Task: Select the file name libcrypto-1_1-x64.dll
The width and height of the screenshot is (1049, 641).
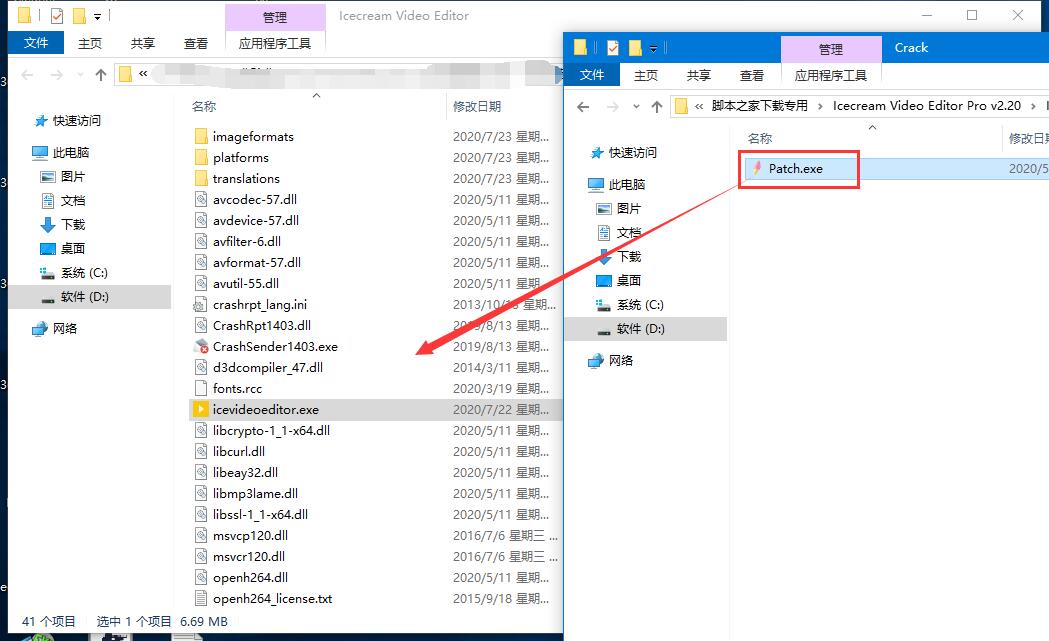Action: click(x=271, y=431)
